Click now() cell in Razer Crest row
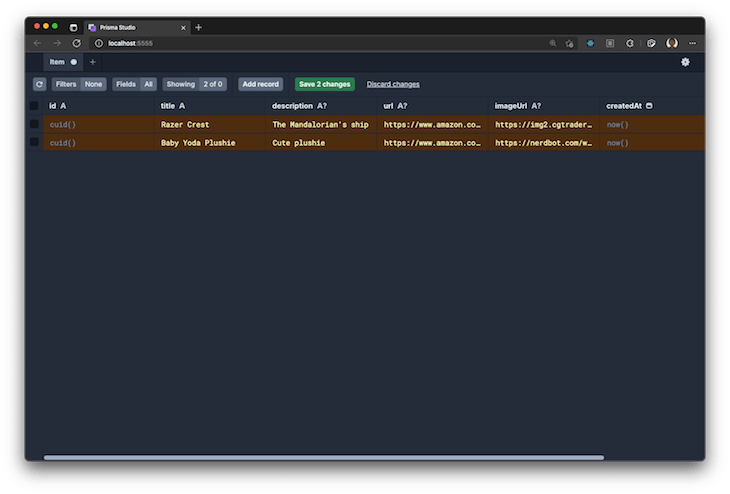This screenshot has height=494, width=730. [652, 124]
